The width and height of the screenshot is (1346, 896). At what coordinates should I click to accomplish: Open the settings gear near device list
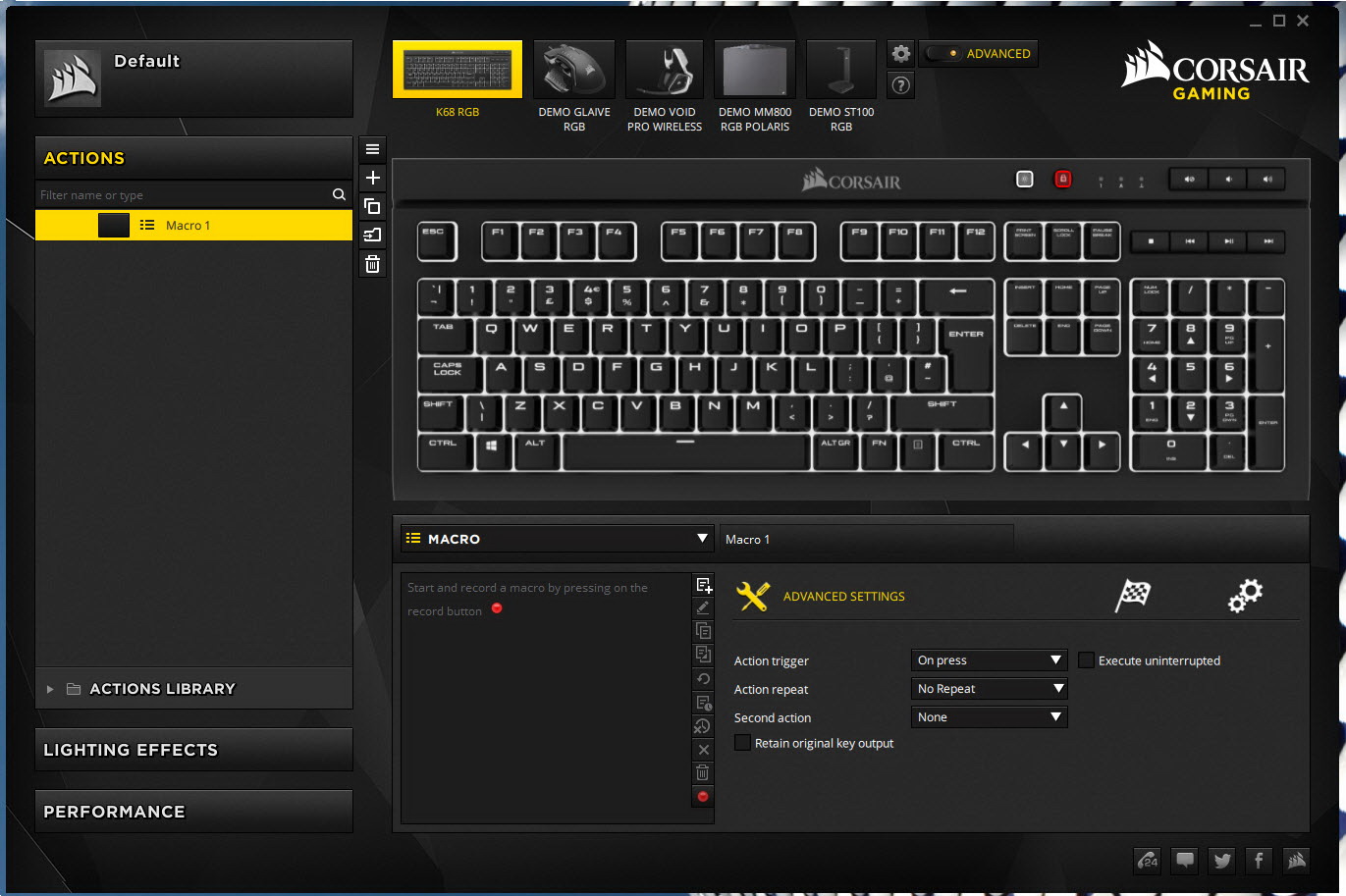(900, 54)
